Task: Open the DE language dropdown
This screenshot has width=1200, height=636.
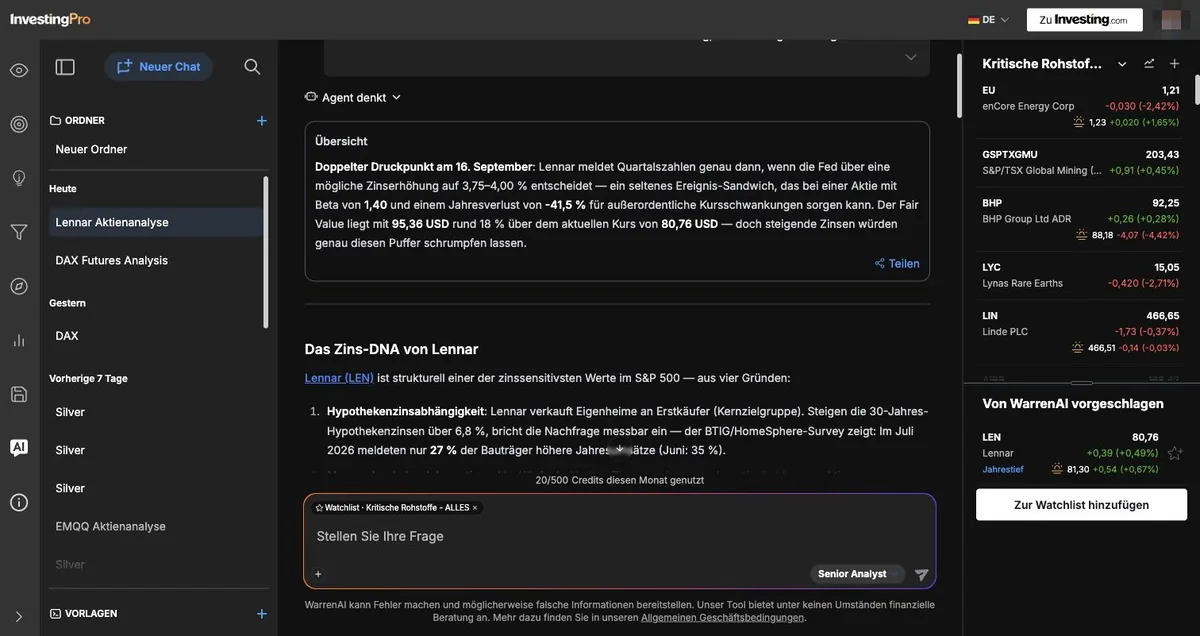Action: click(988, 19)
